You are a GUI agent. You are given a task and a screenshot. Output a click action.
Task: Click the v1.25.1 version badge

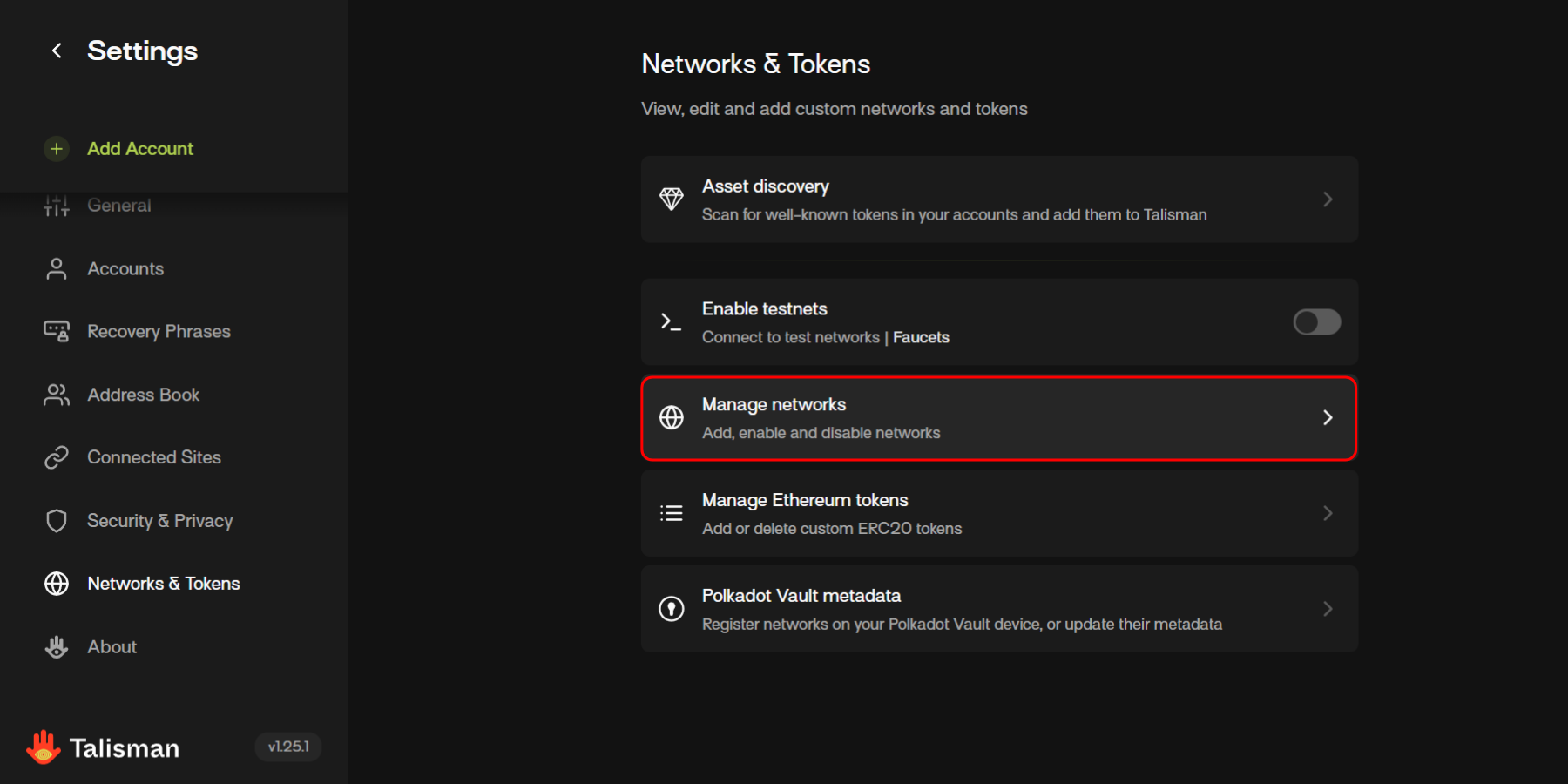tap(288, 747)
